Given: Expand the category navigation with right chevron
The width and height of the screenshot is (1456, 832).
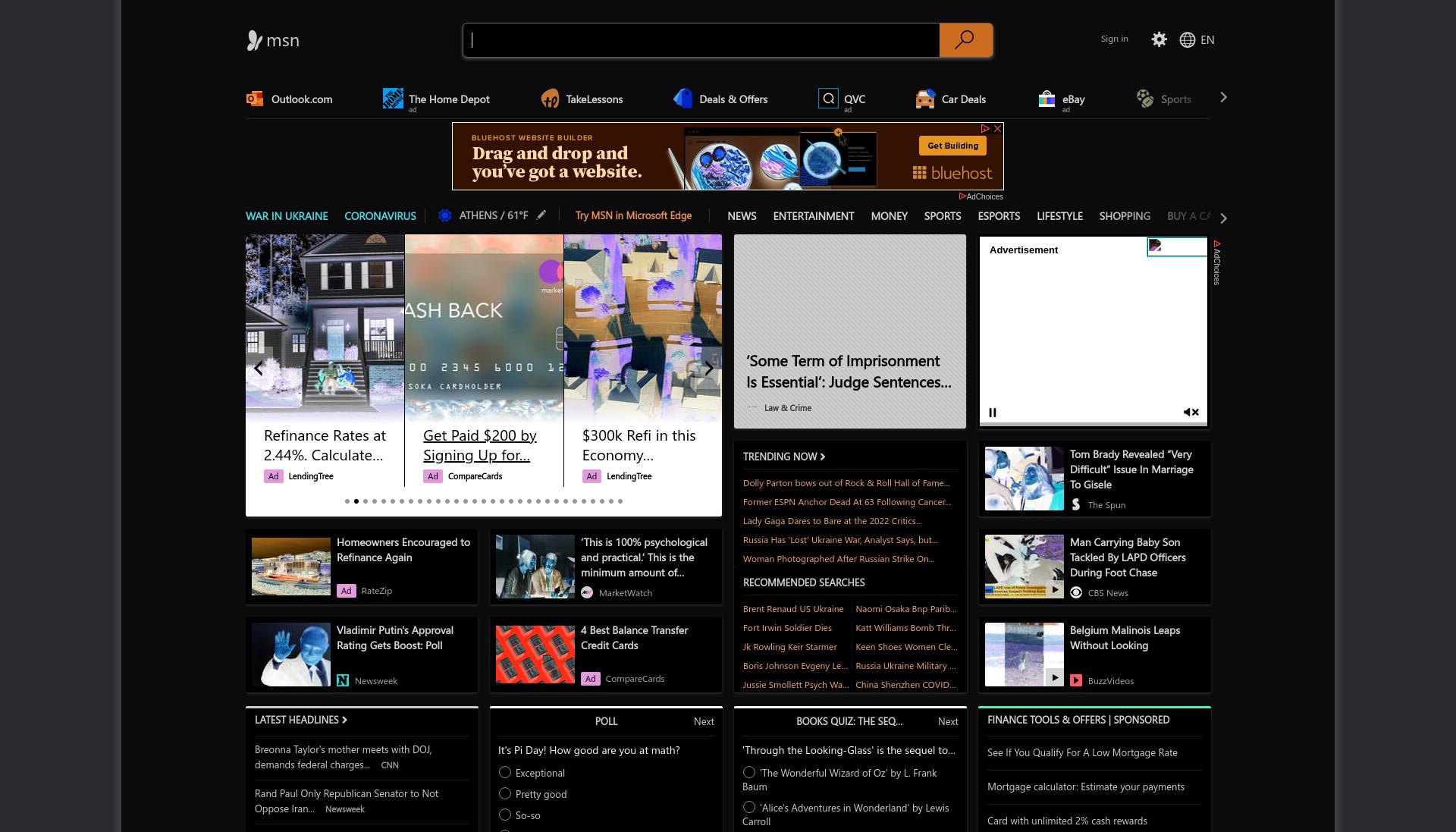Looking at the screenshot, I should [x=1223, y=218].
